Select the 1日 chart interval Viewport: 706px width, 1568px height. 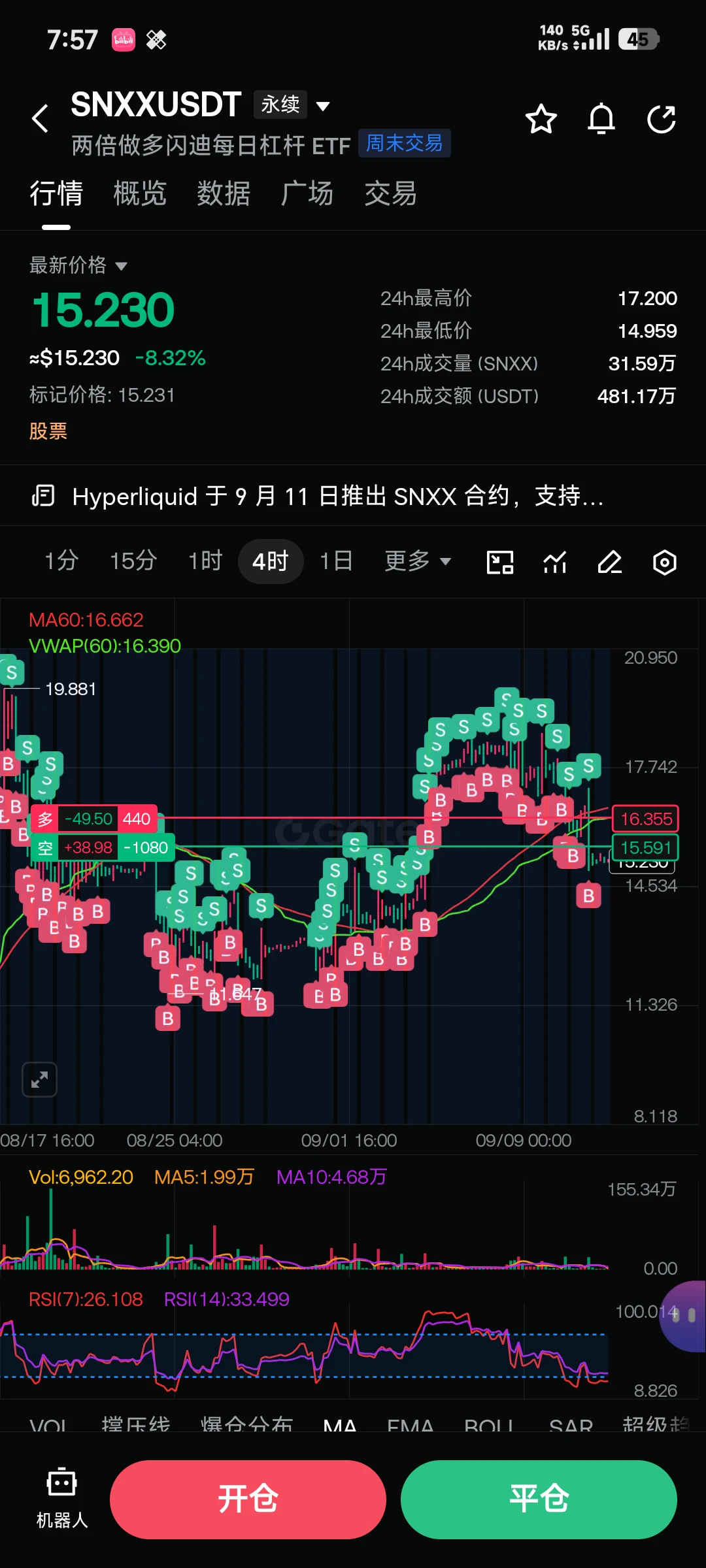336,561
